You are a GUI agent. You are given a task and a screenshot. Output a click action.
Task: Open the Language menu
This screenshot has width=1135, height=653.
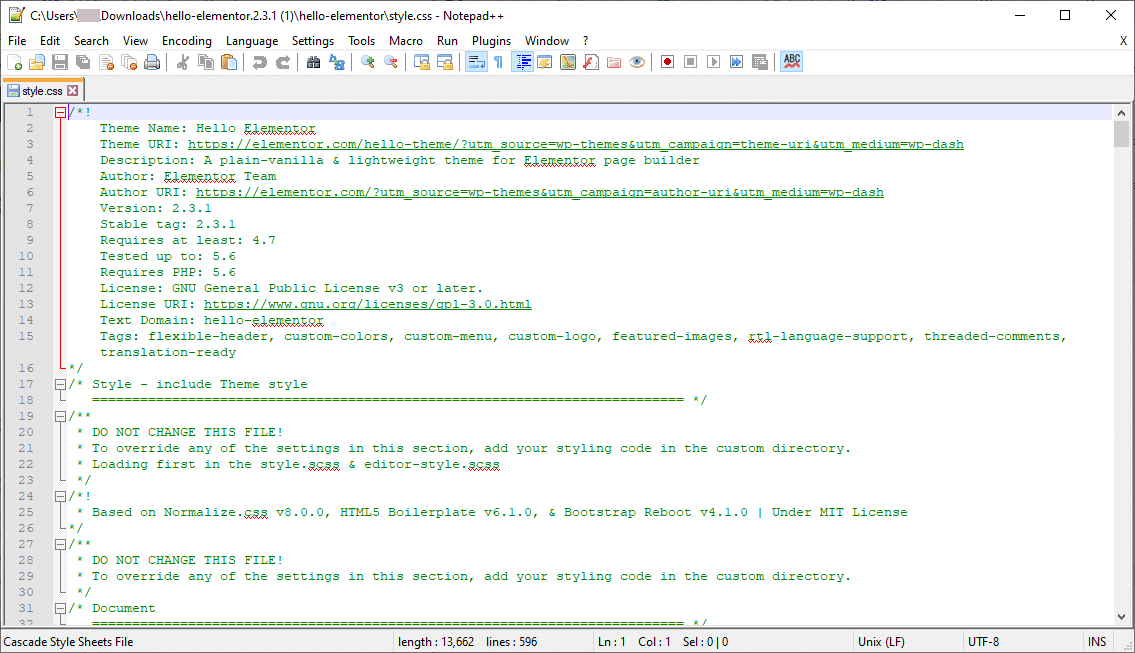tap(251, 41)
